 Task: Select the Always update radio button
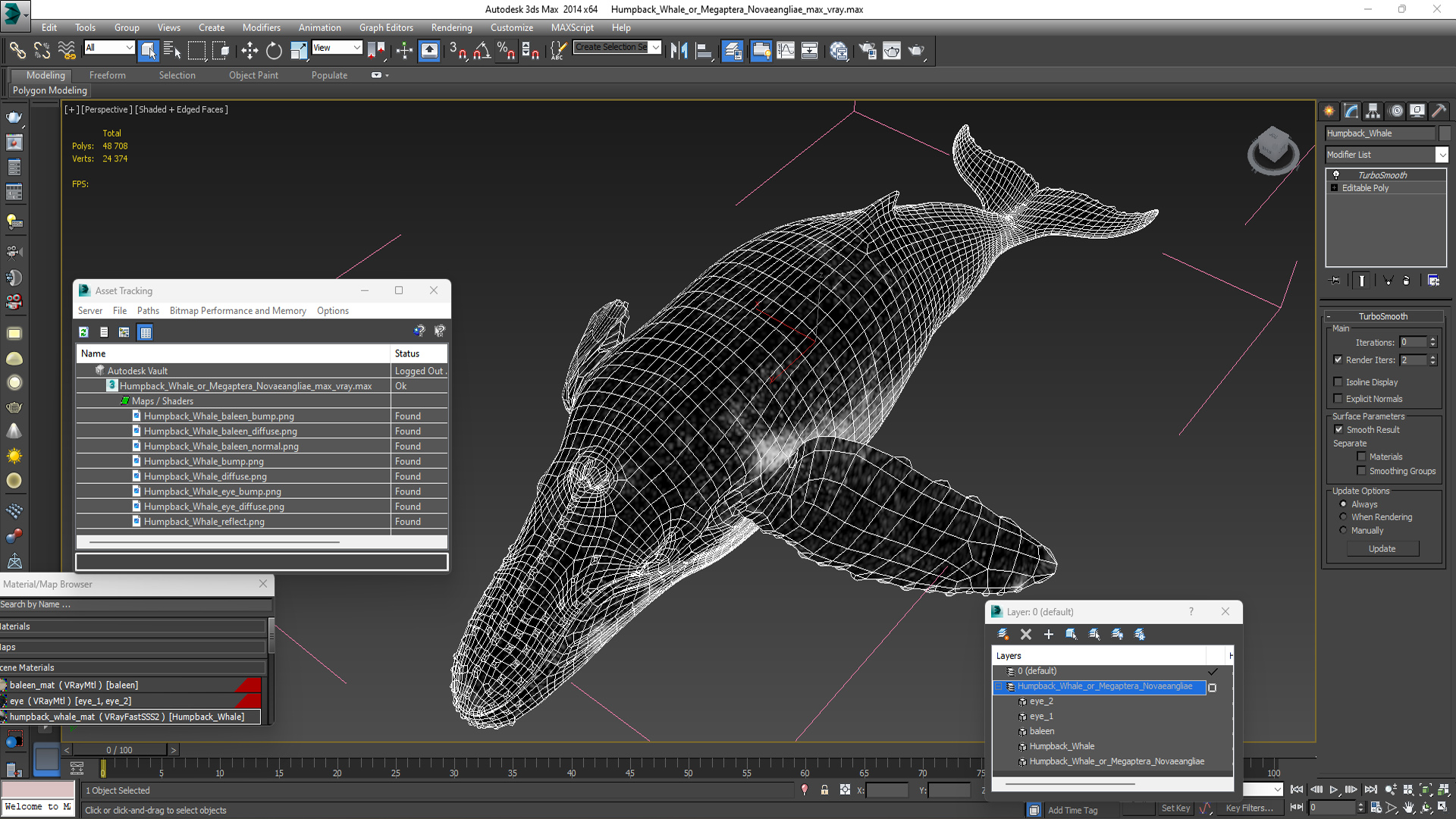(1343, 504)
